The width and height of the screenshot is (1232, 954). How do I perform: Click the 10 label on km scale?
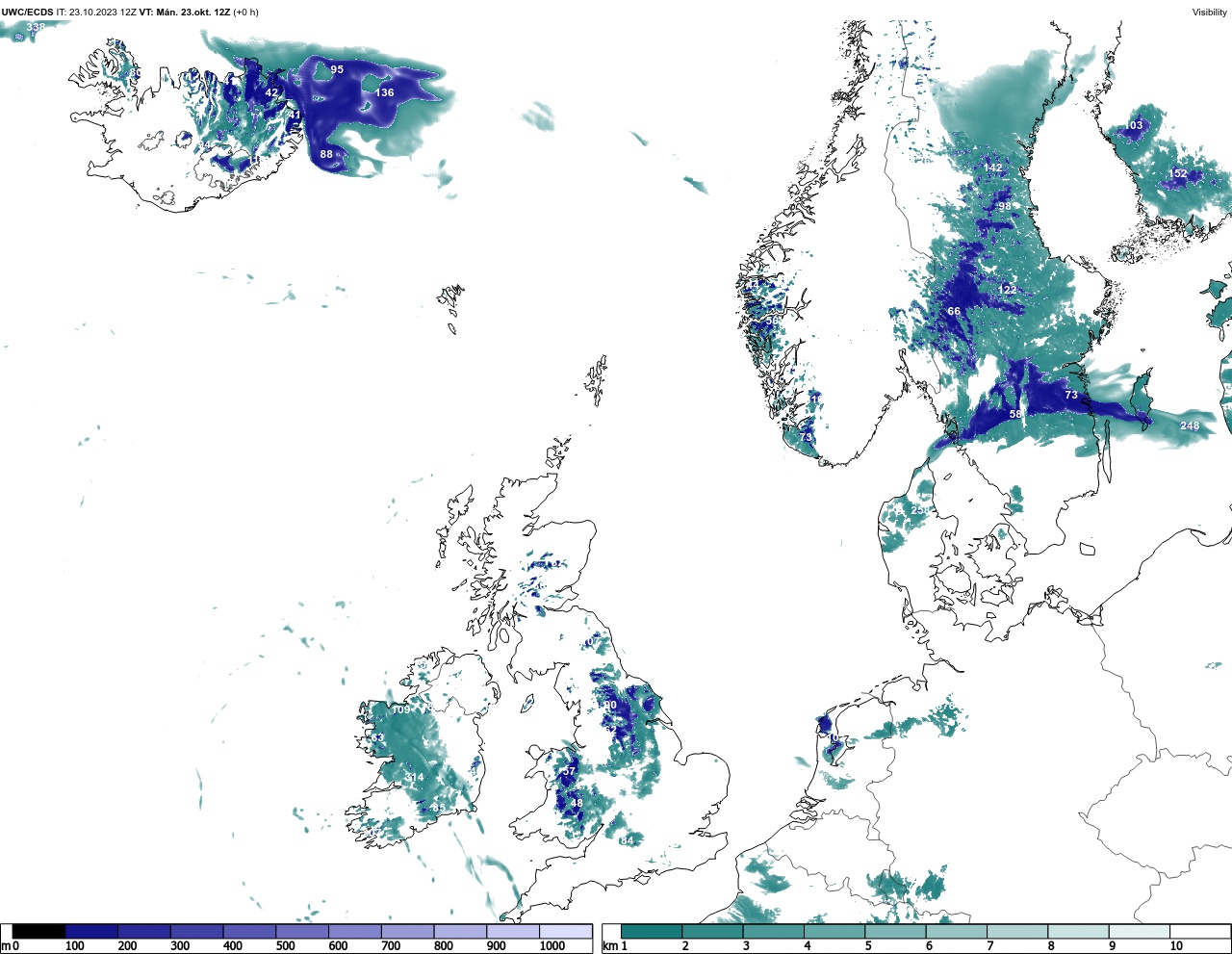click(x=1176, y=946)
